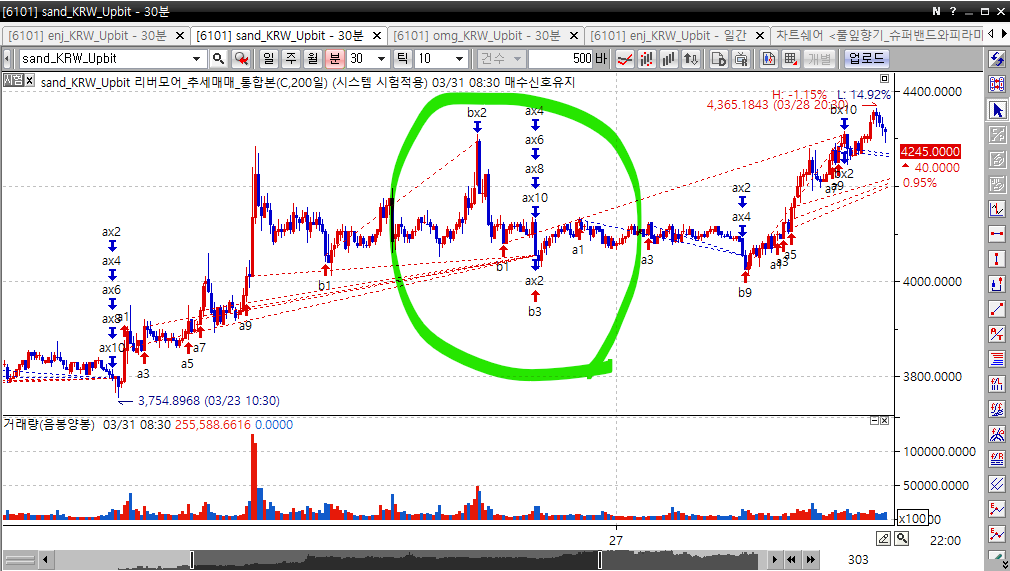
Task: Select the vertical line drawing tool
Action: click(x=997, y=259)
